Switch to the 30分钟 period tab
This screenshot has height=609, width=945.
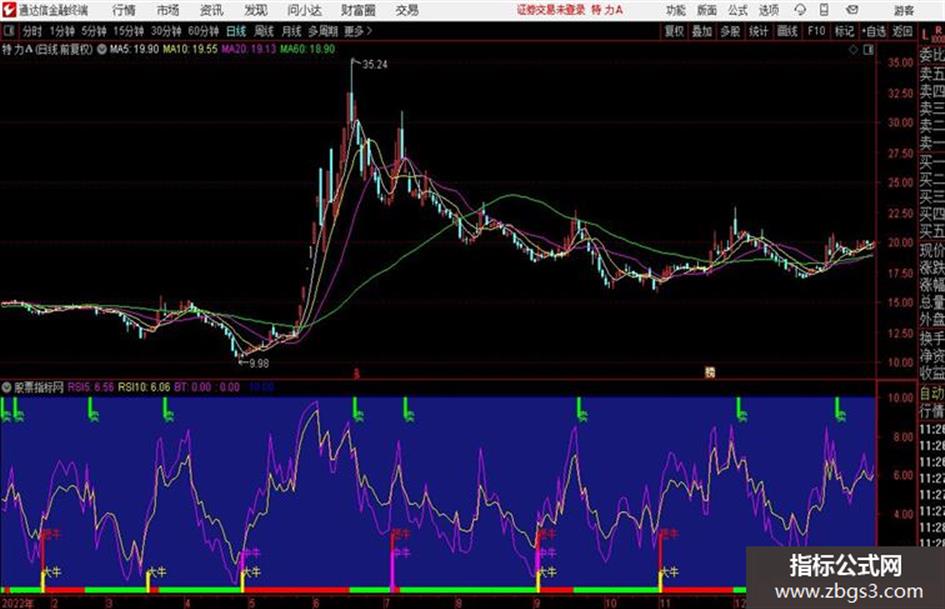[166, 31]
